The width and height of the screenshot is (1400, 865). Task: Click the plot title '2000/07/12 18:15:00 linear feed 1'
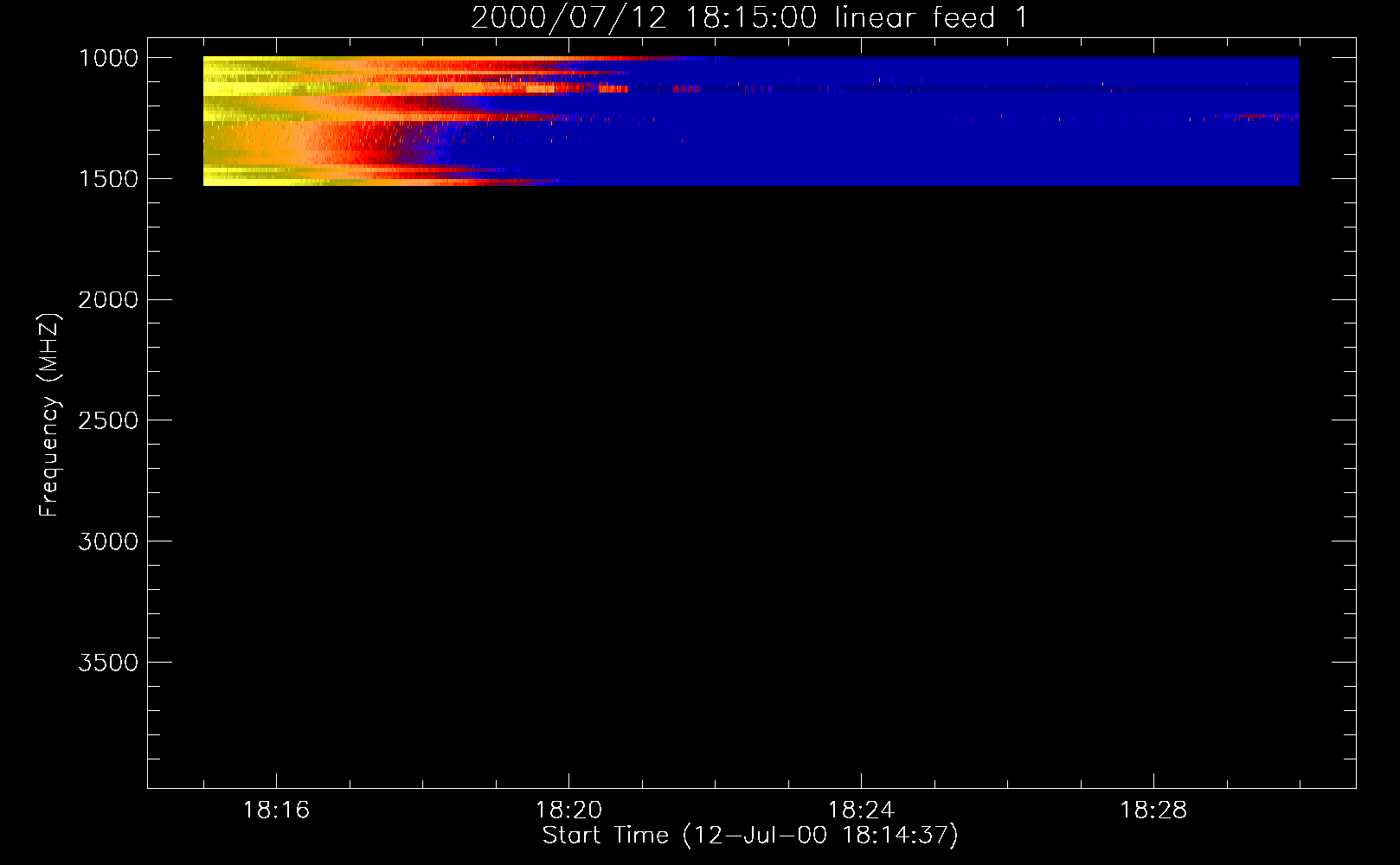749,17
